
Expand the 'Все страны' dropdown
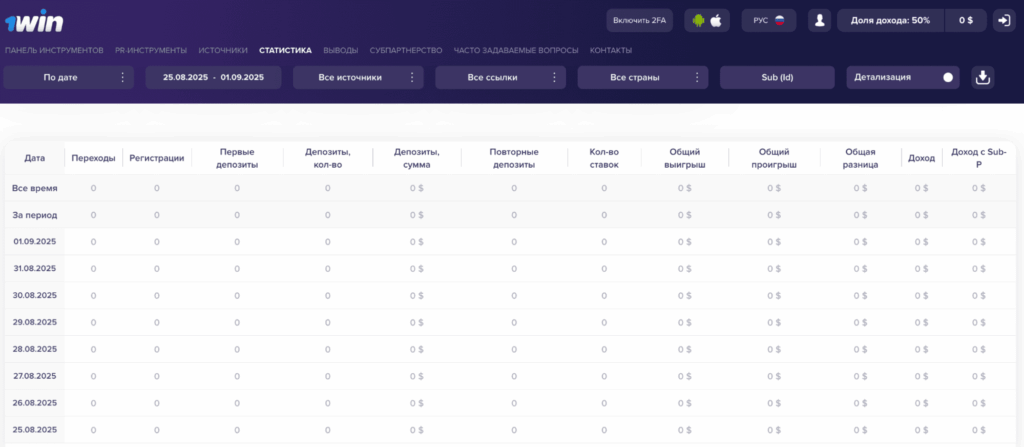(x=643, y=78)
